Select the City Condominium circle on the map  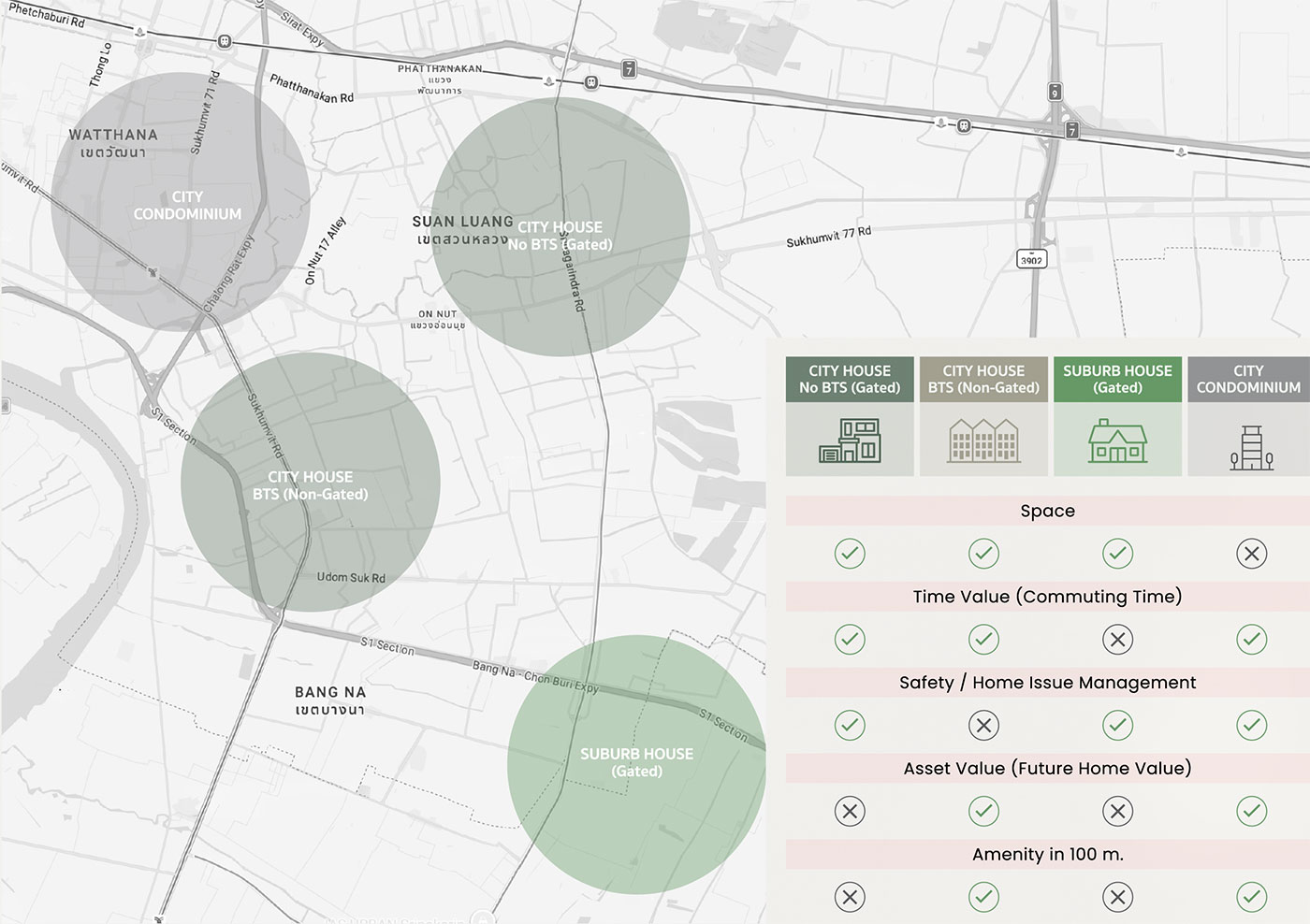(x=181, y=202)
